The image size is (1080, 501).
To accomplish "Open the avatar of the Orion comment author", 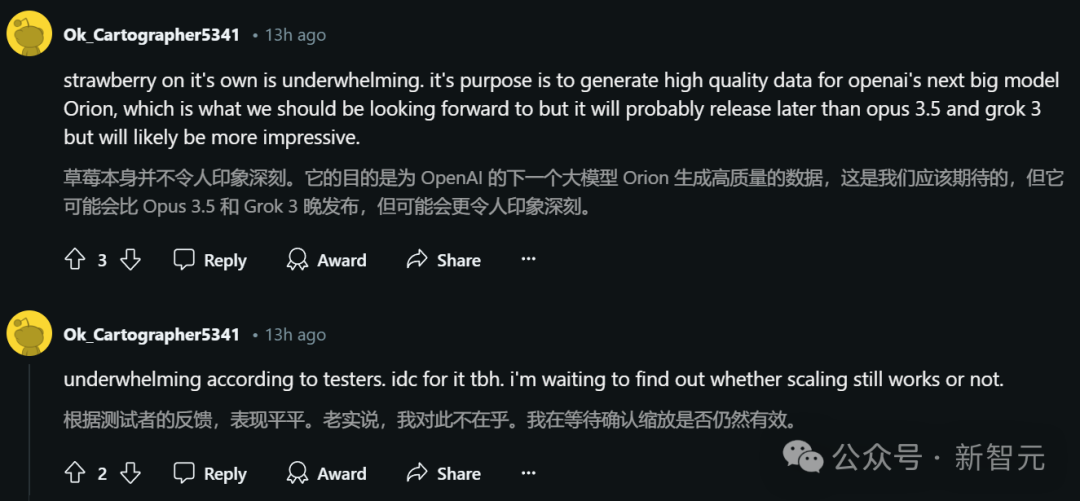I will [x=29, y=34].
